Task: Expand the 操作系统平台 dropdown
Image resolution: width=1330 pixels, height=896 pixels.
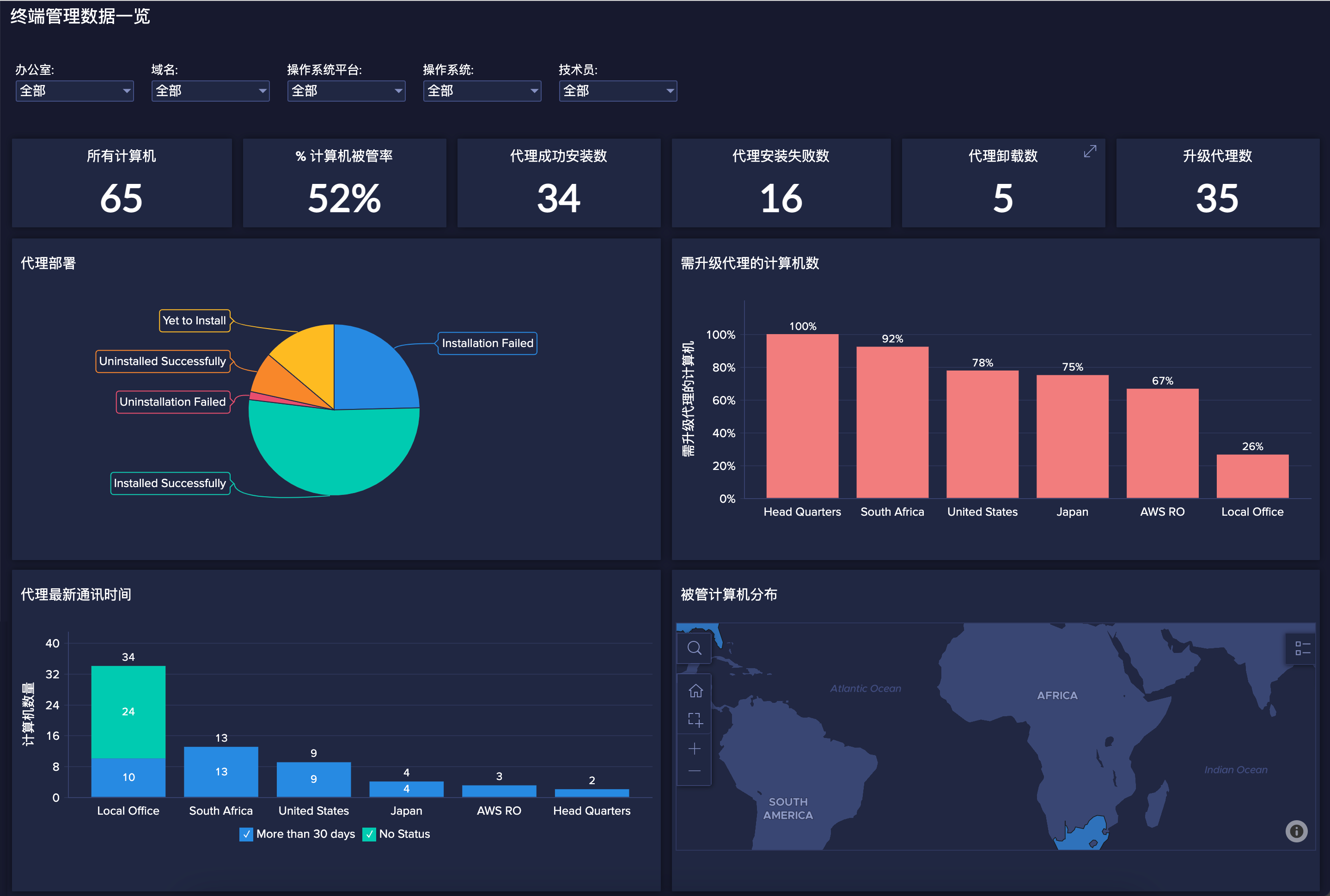Action: [x=346, y=91]
